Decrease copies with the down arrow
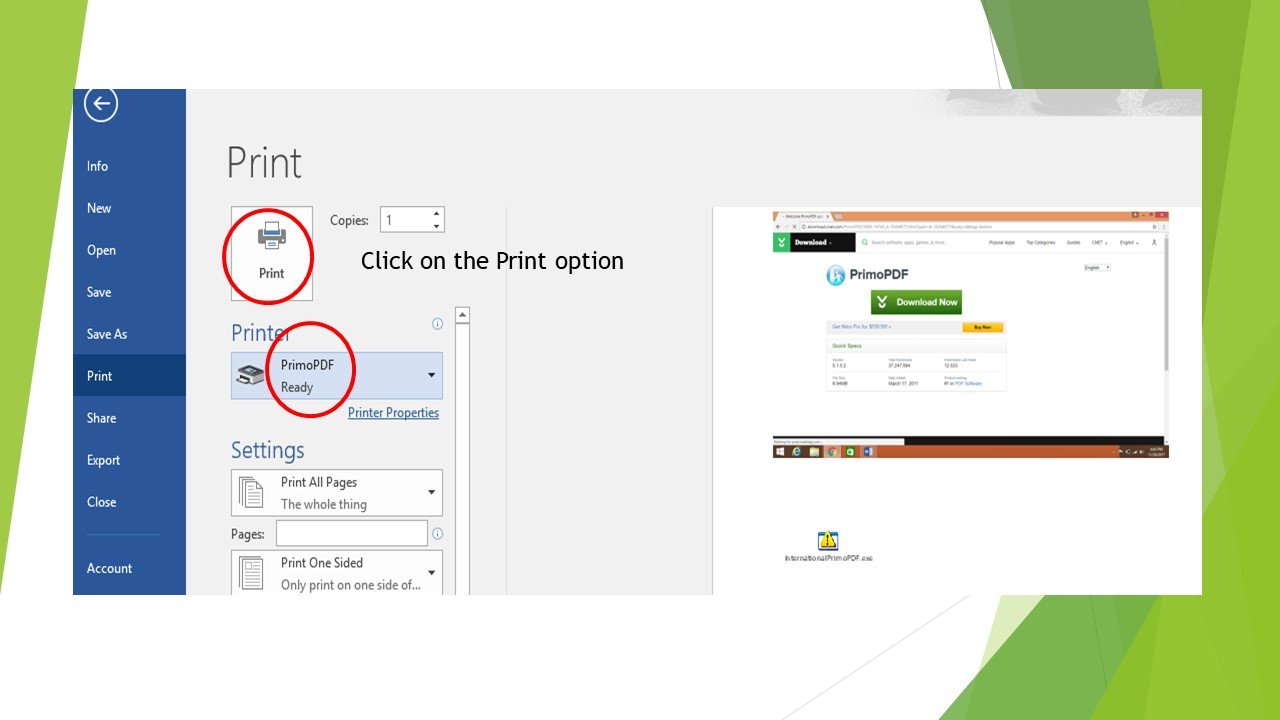The image size is (1280, 720). tap(437, 227)
